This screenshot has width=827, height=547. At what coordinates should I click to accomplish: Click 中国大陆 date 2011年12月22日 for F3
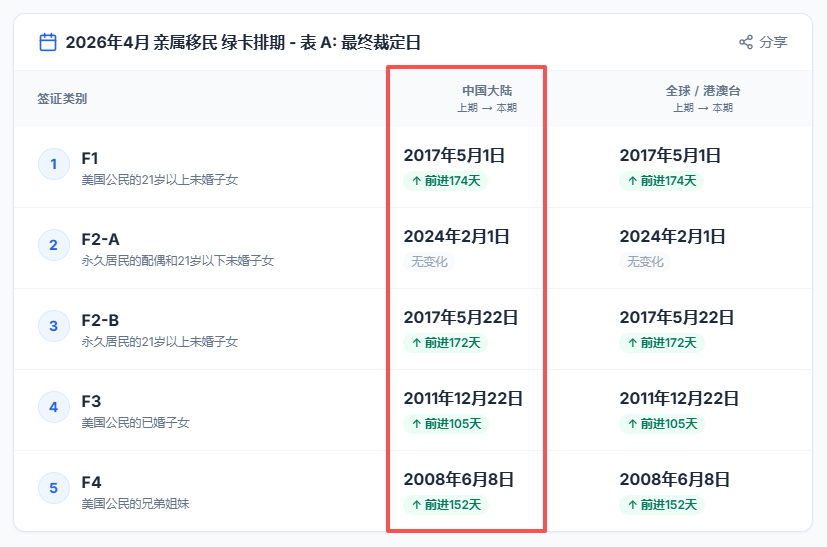[463, 398]
